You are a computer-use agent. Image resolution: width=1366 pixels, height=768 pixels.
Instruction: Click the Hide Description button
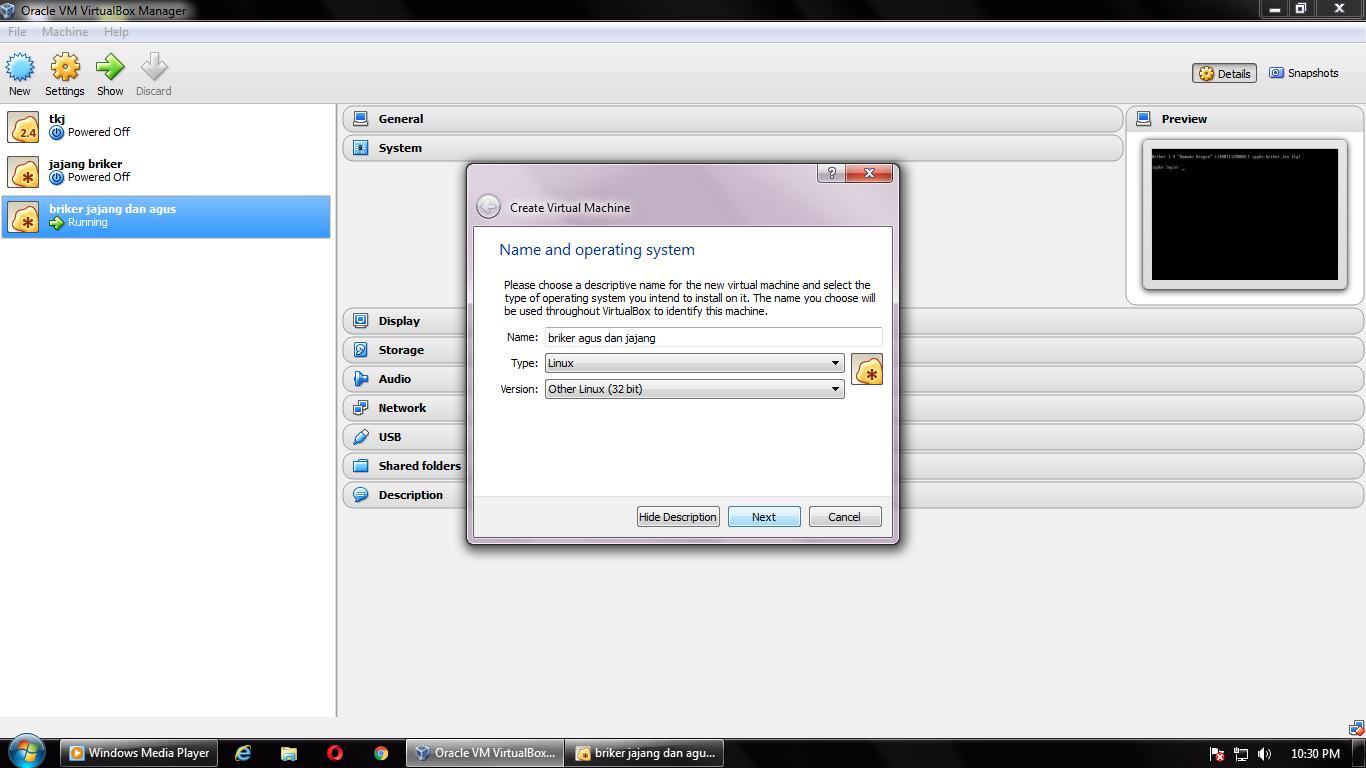tap(678, 517)
